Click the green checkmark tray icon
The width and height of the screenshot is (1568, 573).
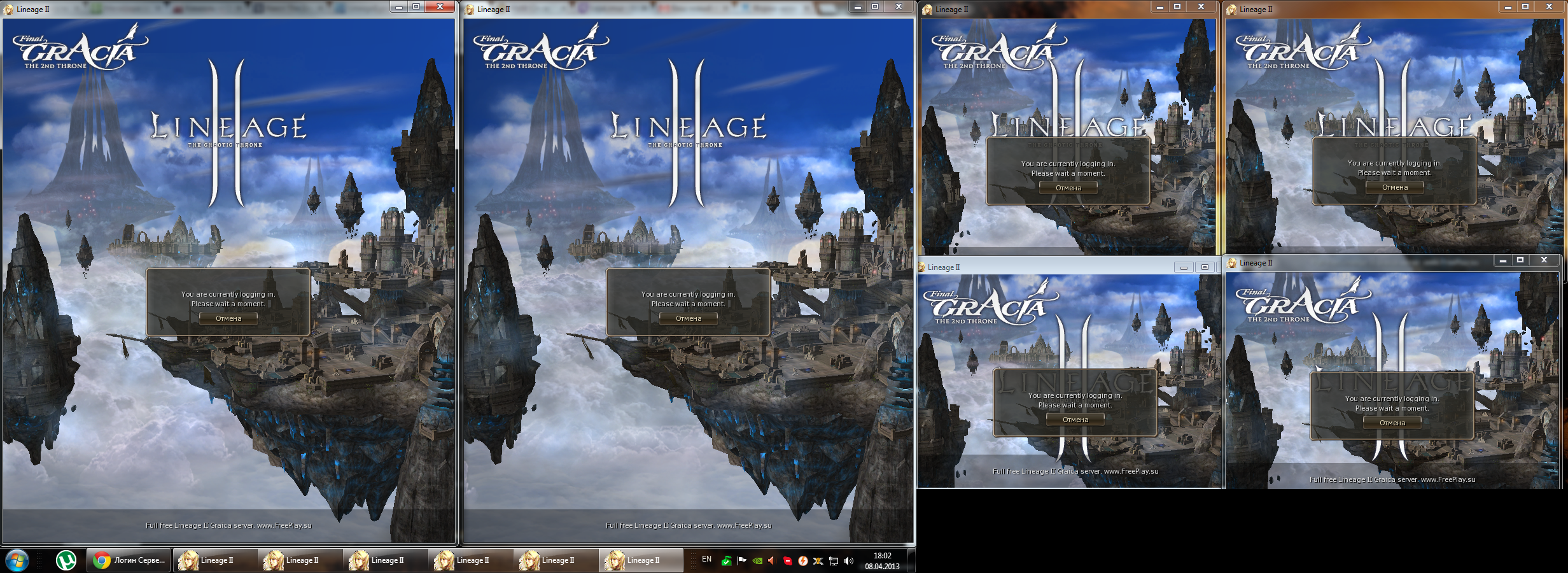(x=726, y=561)
